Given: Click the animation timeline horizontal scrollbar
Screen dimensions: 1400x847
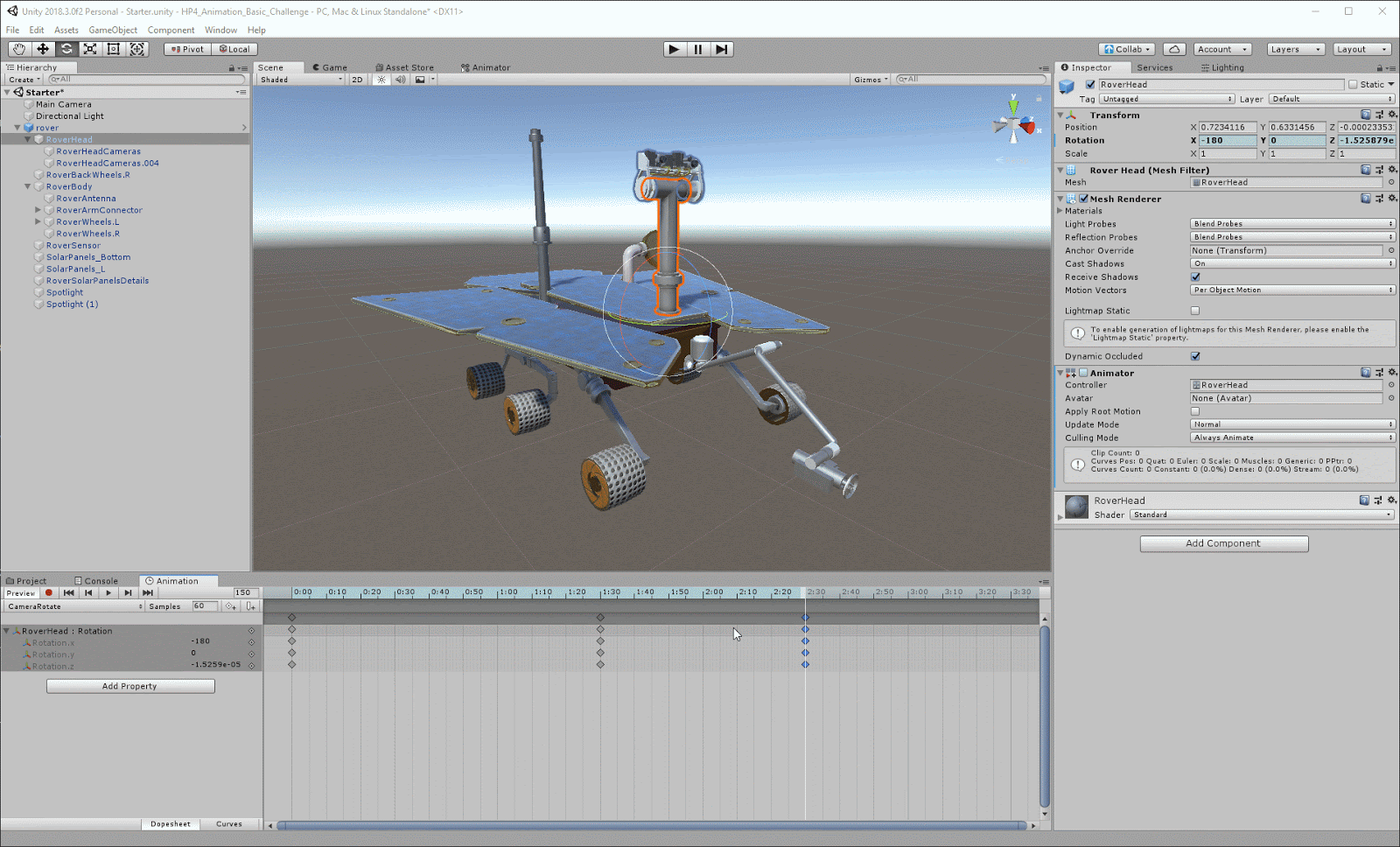Looking at the screenshot, I should pos(651,825).
